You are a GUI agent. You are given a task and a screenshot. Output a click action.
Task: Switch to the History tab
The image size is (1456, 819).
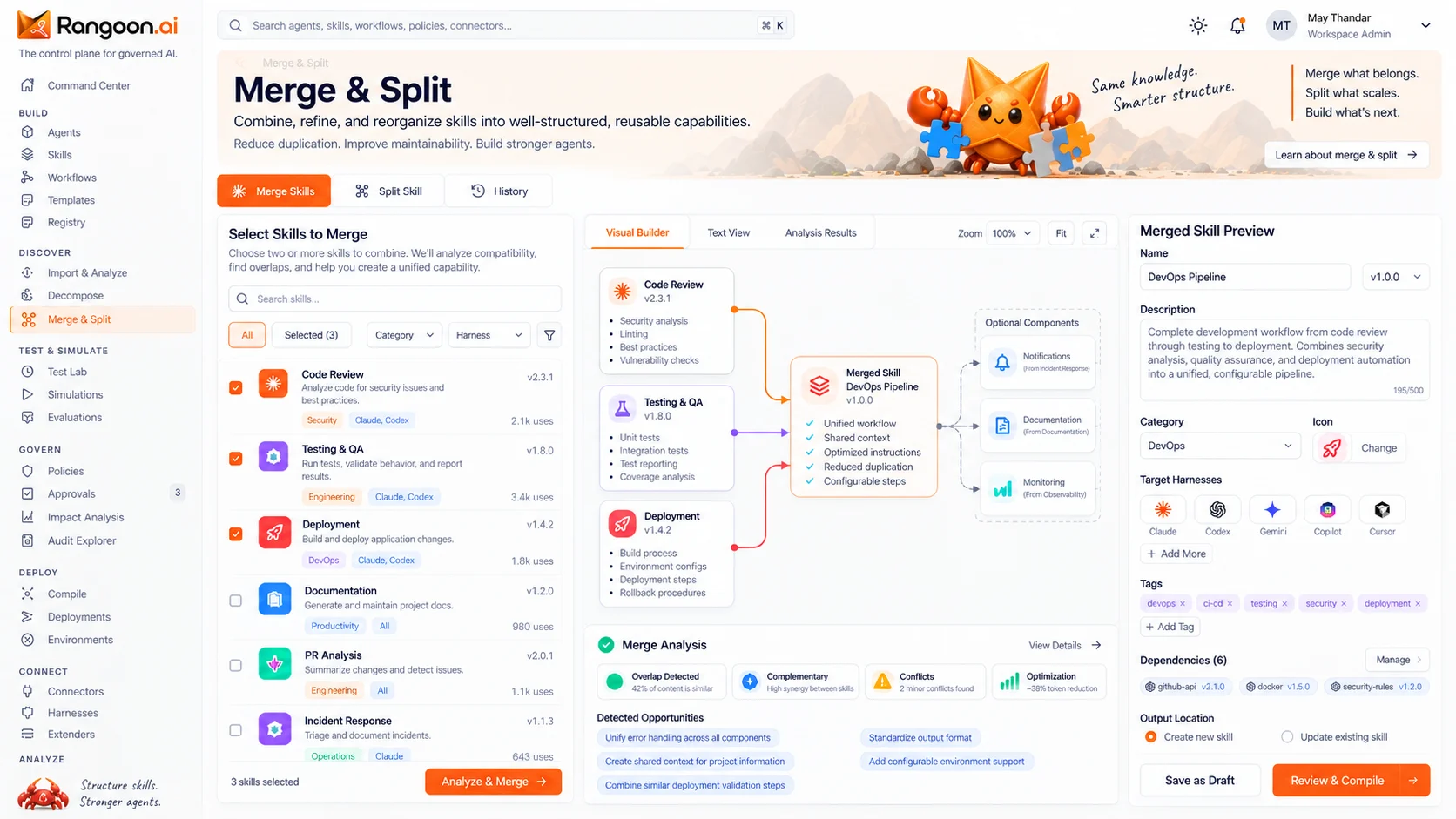pyautogui.click(x=499, y=191)
